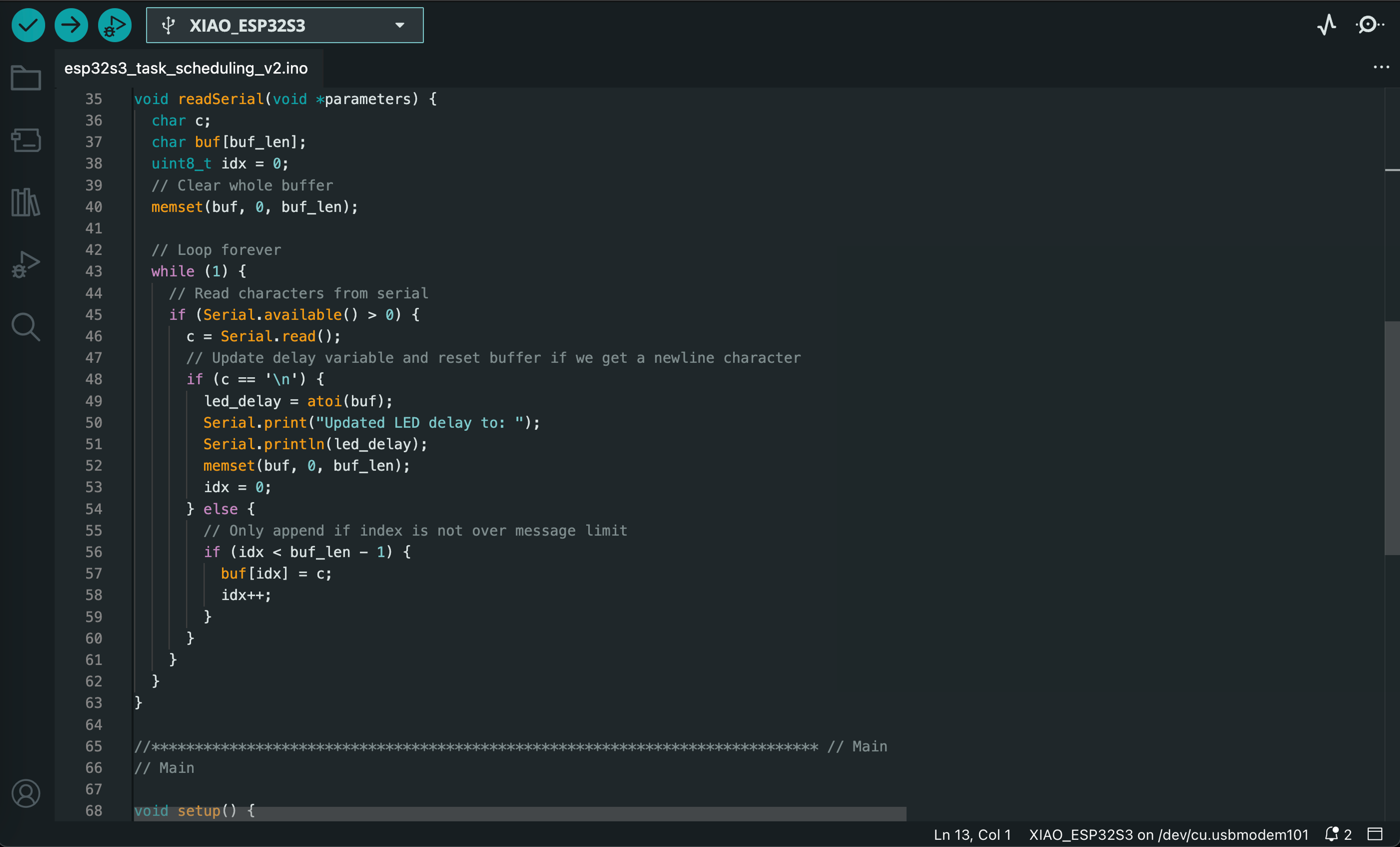Click the notifications bell in status bar
The image size is (1400, 847).
pyautogui.click(x=1331, y=834)
